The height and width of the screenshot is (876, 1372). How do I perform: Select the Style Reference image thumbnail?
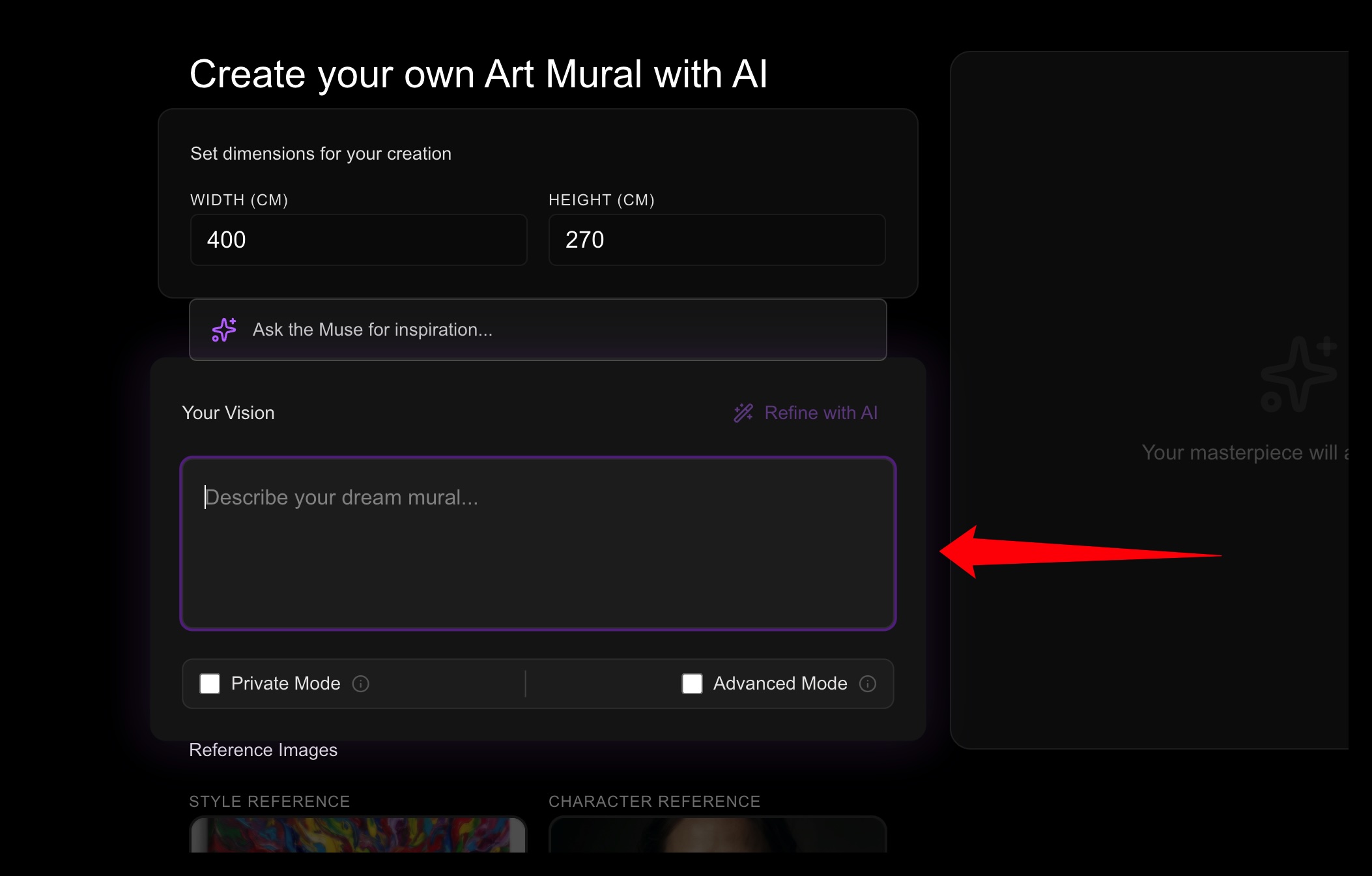[x=358, y=835]
